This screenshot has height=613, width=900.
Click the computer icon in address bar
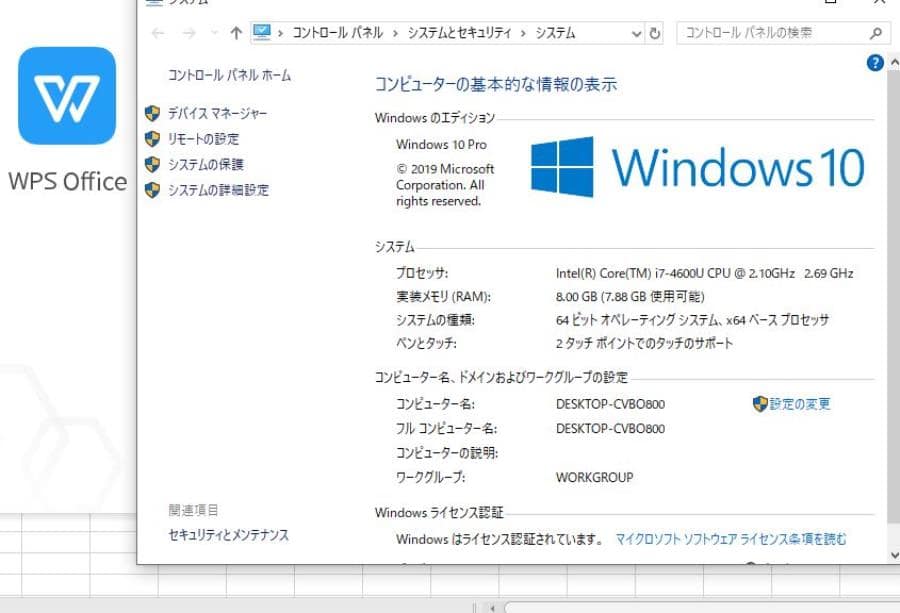pos(262,32)
